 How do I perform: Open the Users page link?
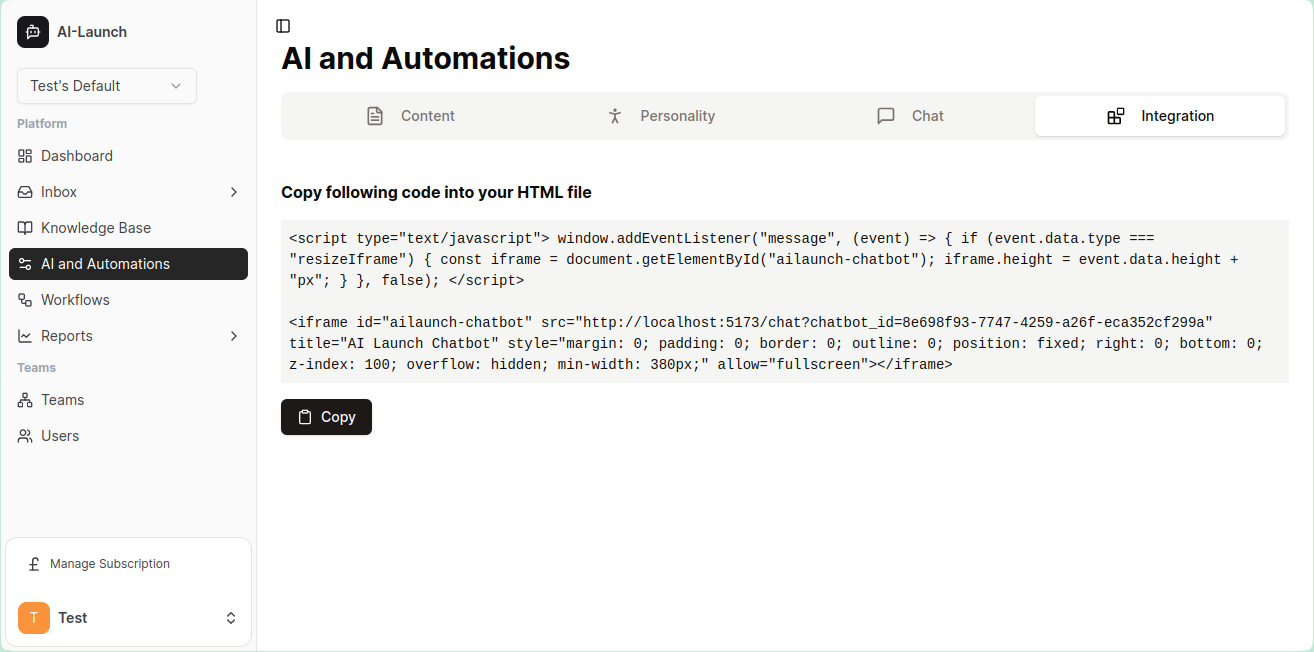(128, 436)
